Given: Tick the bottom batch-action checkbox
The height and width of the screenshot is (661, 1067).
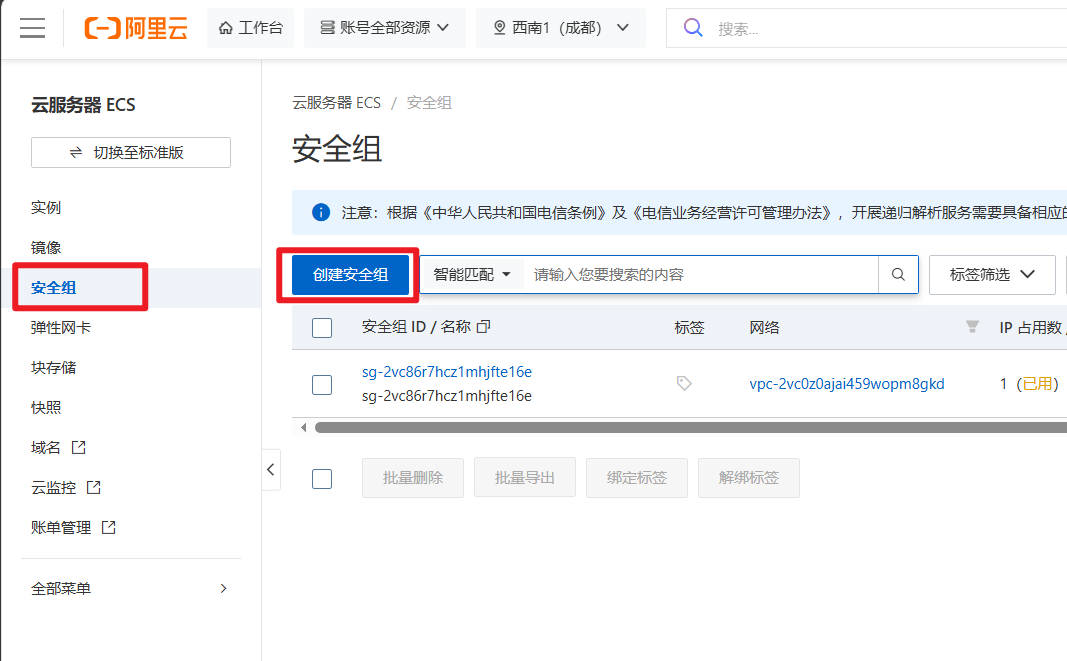Looking at the screenshot, I should point(322,478).
